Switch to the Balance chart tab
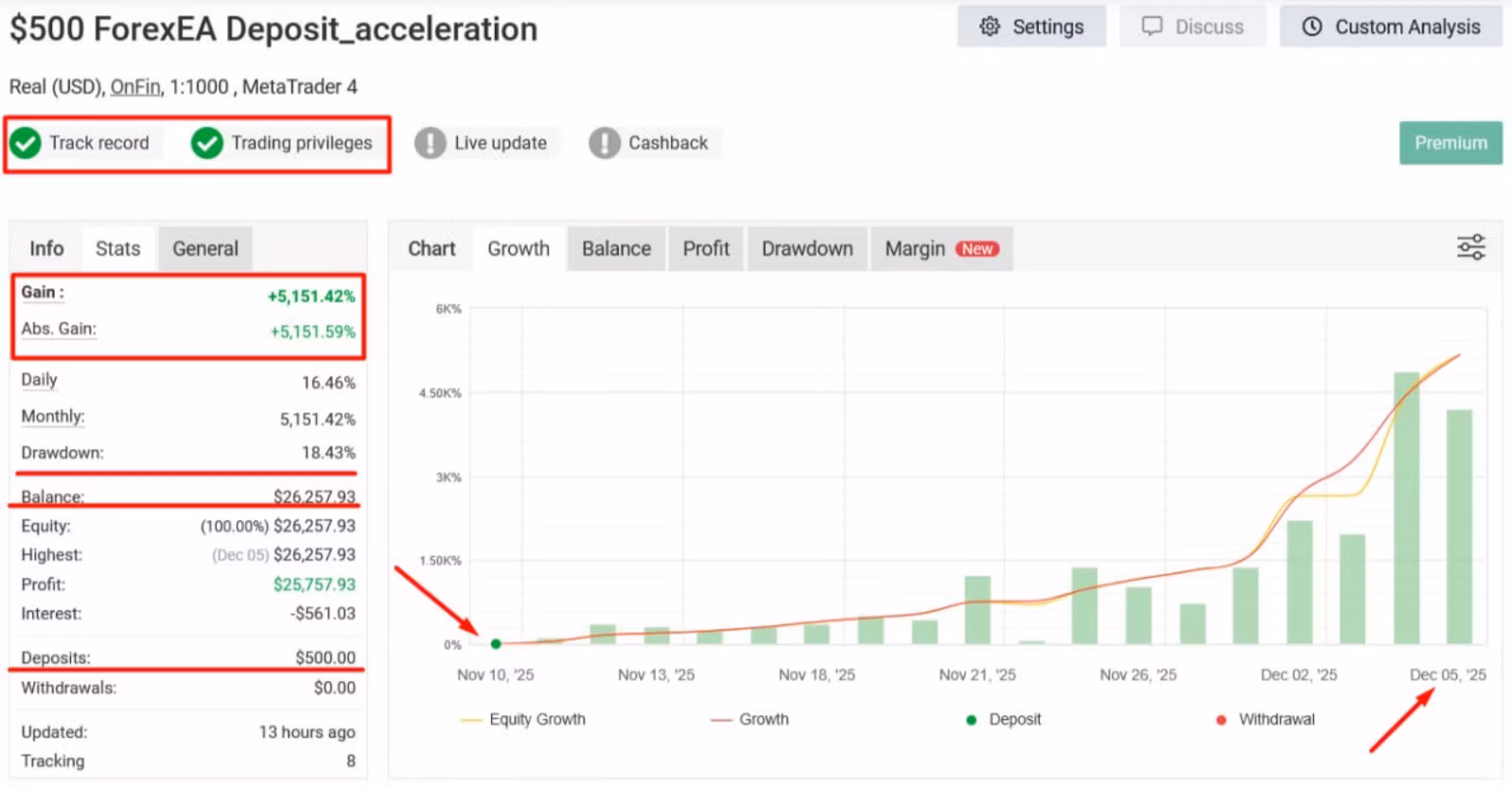Image resolution: width=1512 pixels, height=787 pixels. (616, 249)
